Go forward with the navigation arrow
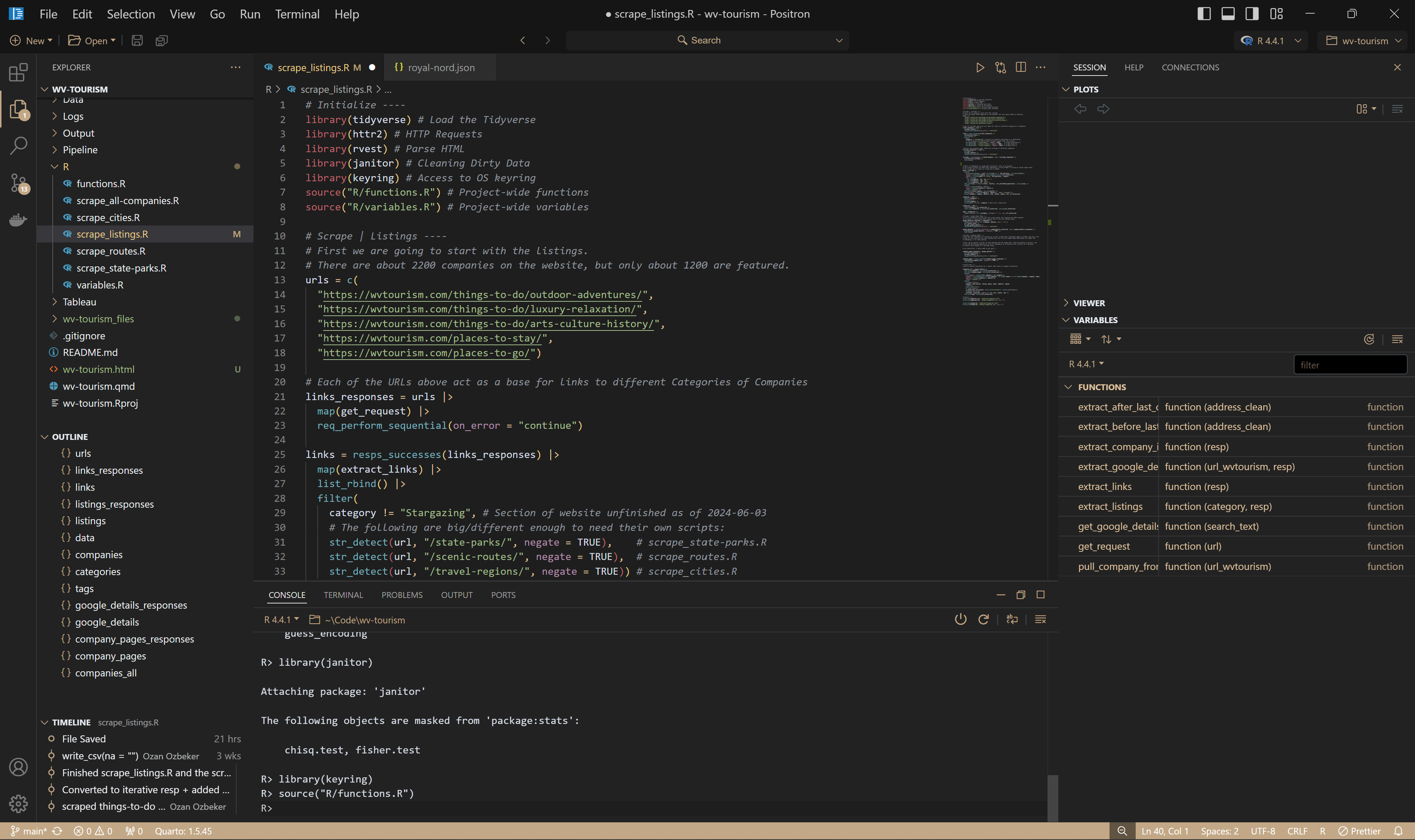This screenshot has height=840, width=1415. tap(547, 40)
